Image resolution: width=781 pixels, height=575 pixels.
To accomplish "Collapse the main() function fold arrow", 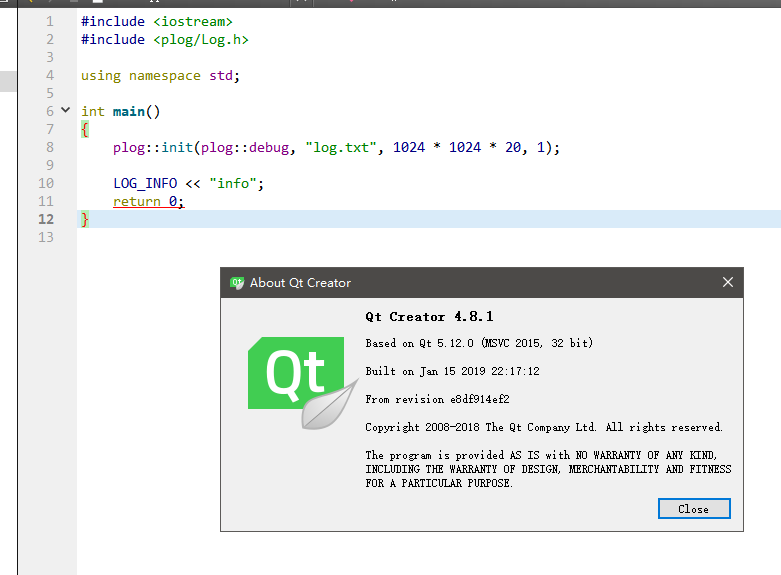I will 65,110.
